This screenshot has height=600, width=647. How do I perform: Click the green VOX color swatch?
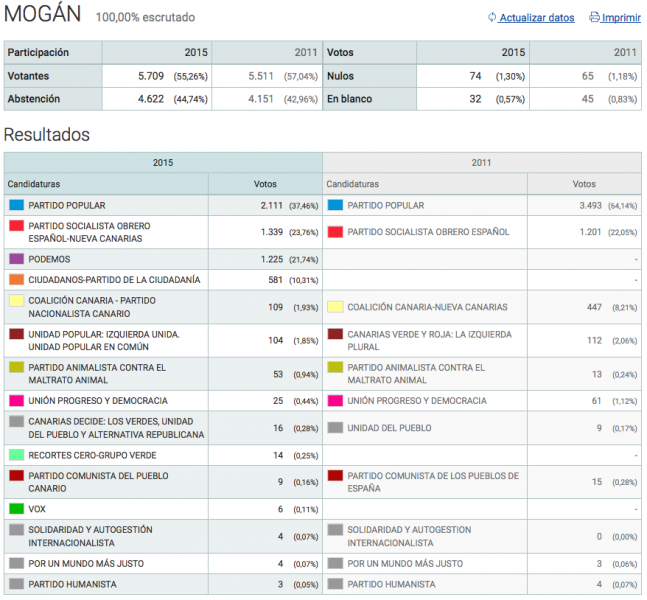coord(17,508)
